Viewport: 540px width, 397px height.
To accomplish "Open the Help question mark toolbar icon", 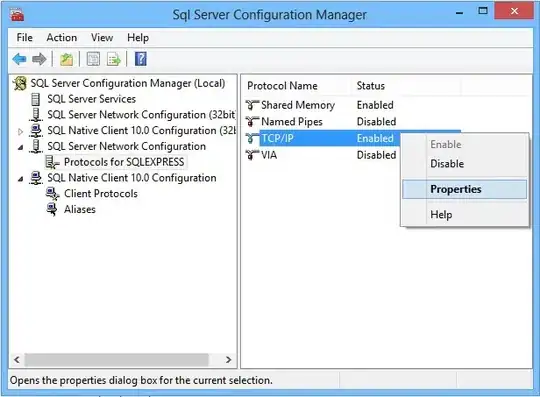I will click(x=141, y=59).
